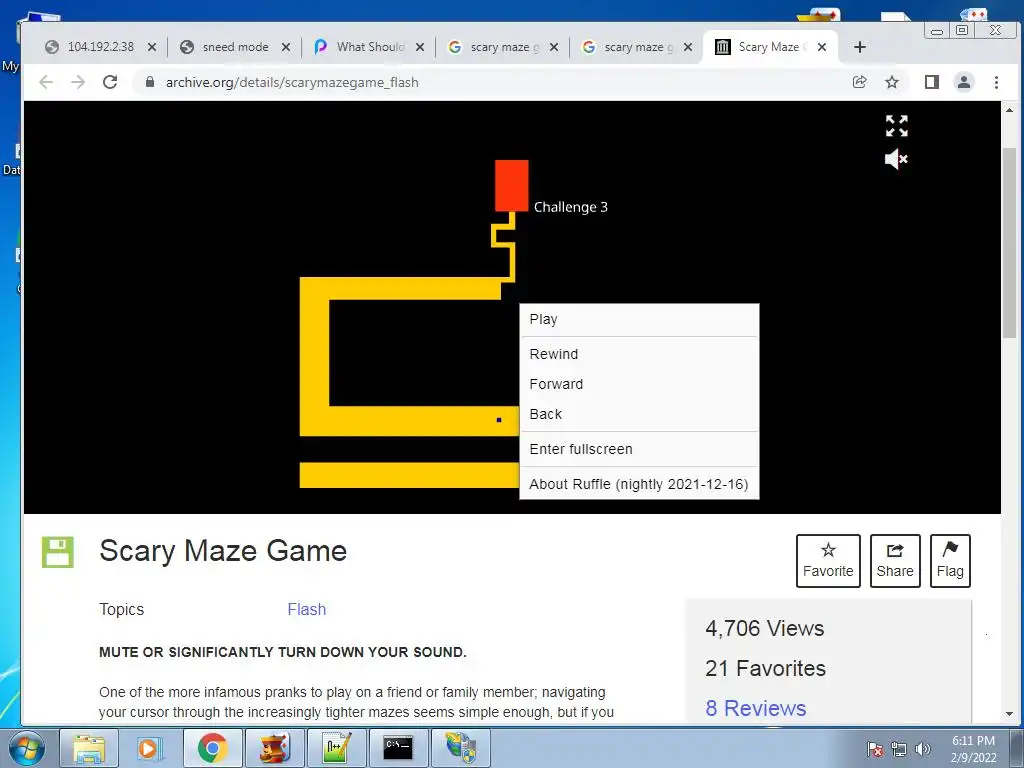Open the network tray icon
Viewport: 1024px width, 768px height.
point(899,749)
